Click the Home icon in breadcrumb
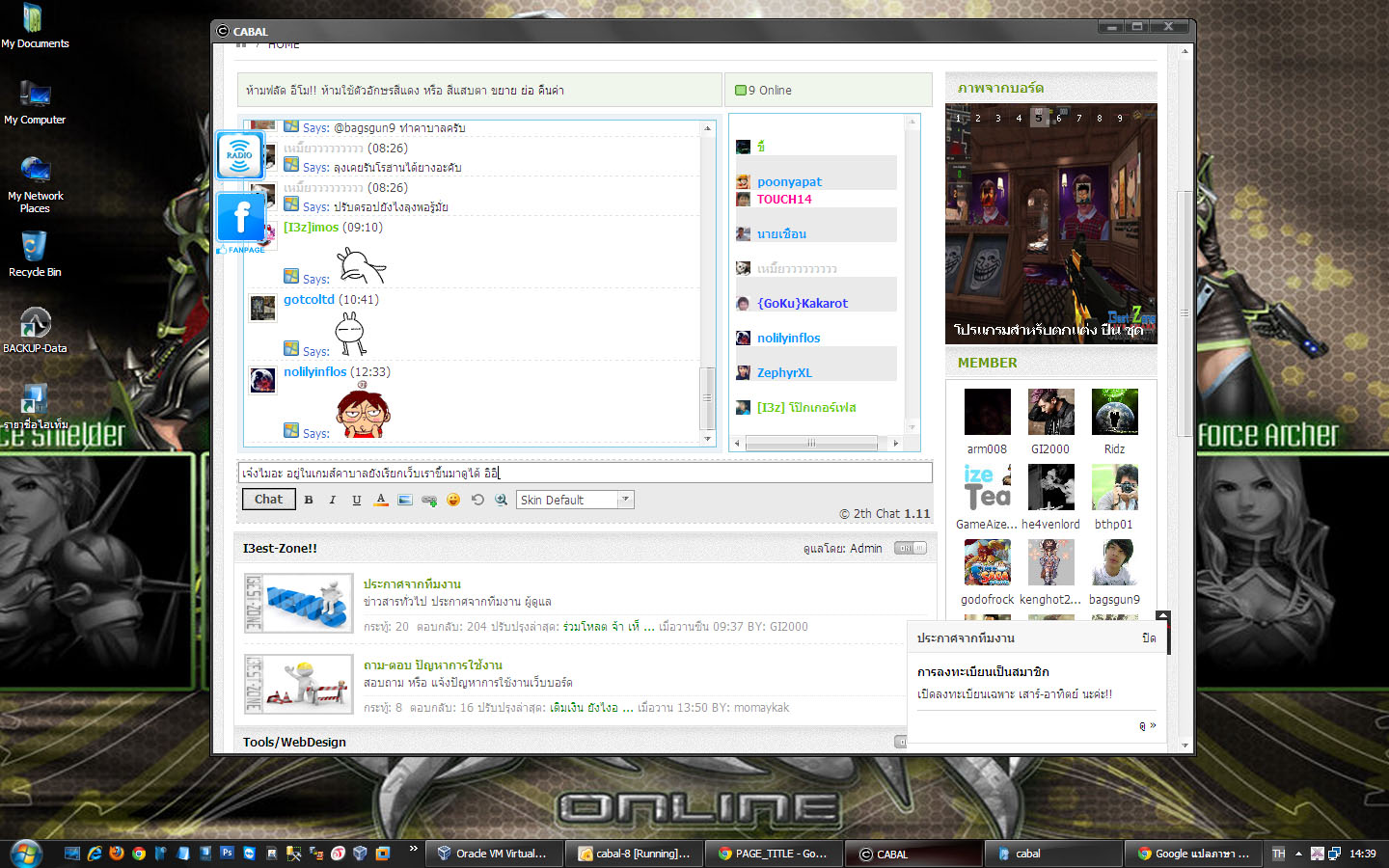1389x868 pixels. (241, 45)
